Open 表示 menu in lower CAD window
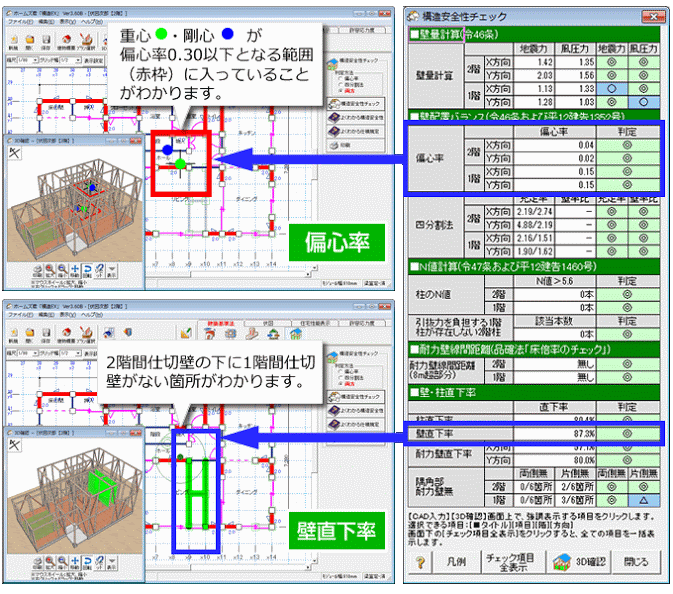This screenshot has width=673, height=594. (68, 315)
